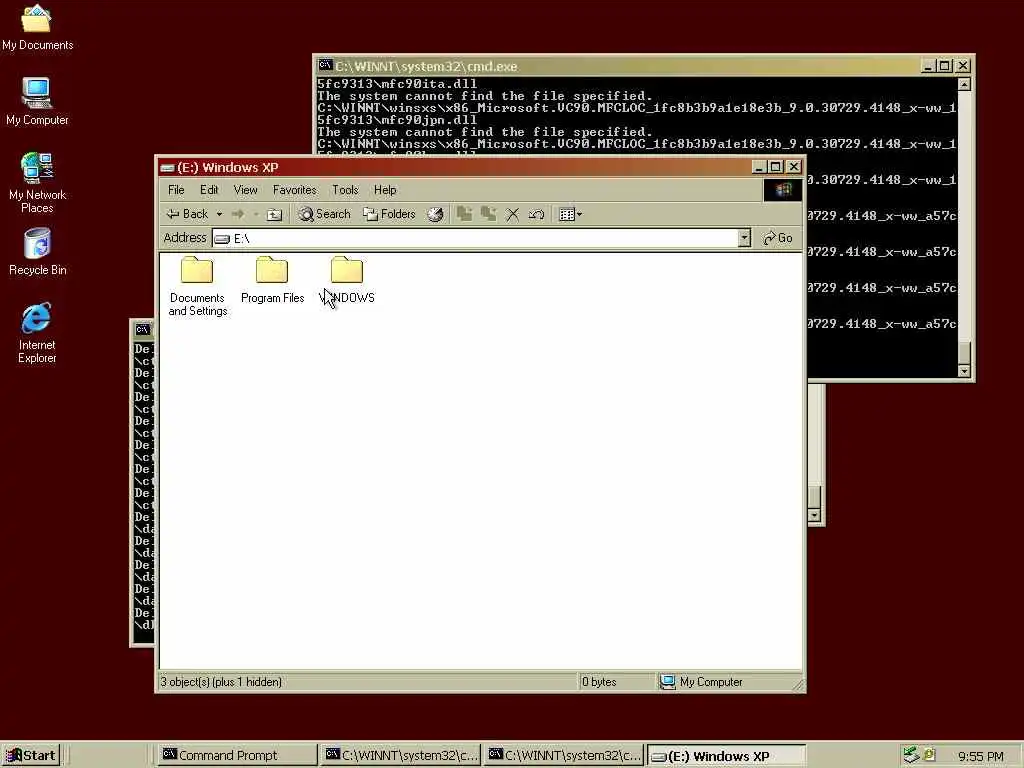The image size is (1024, 768).
Task: Select the WINDOWS folder
Action: coord(347,280)
